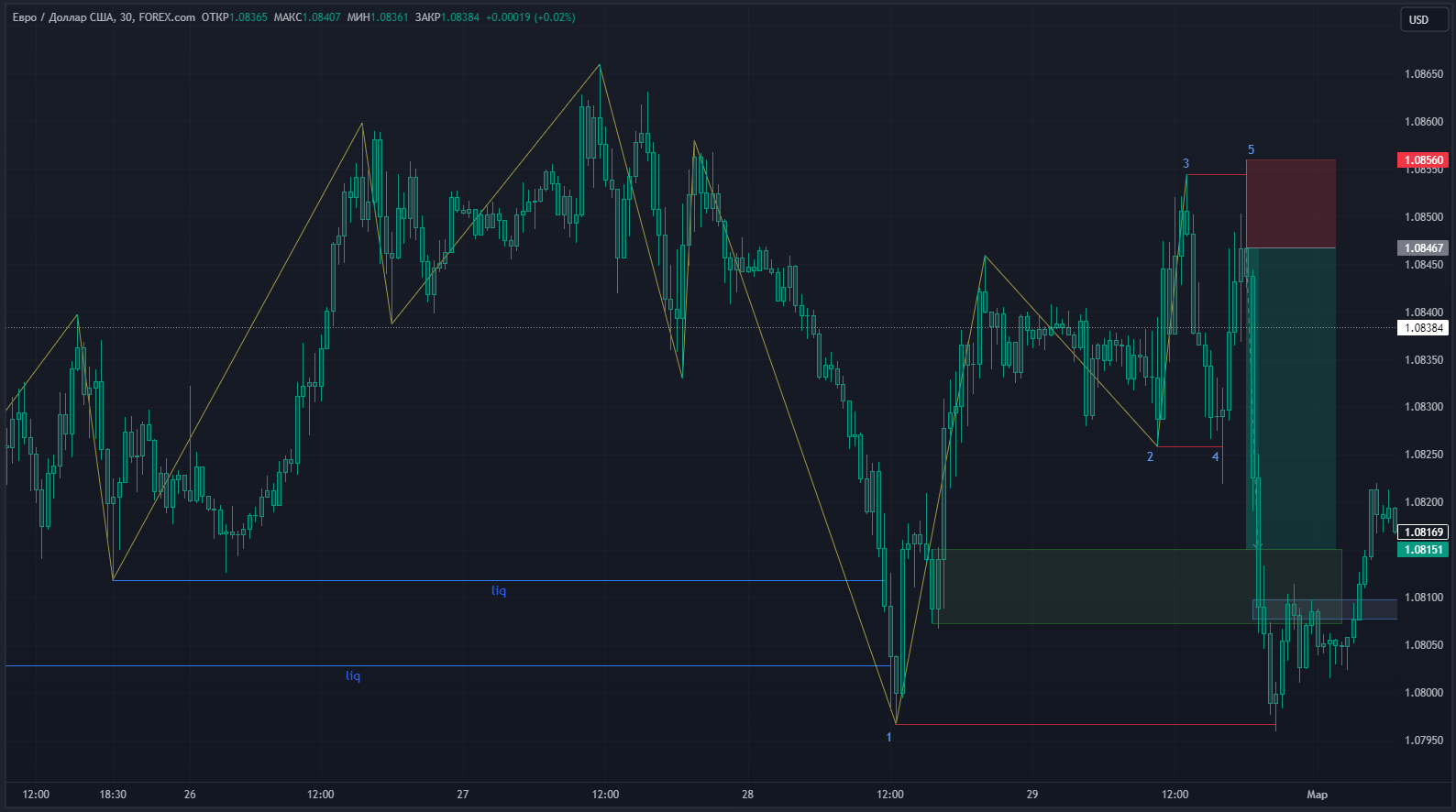Click the 1.08250 price axis label
Screen dimensions: 1456x812
[x=1424, y=455]
